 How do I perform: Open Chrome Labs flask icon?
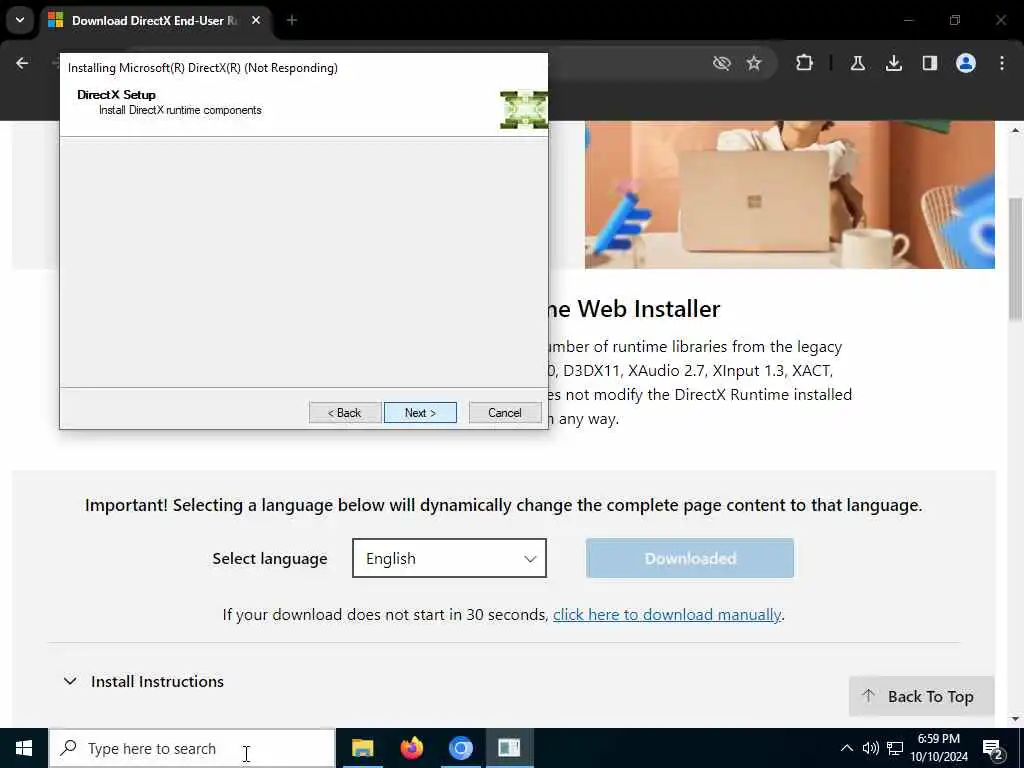click(x=857, y=63)
